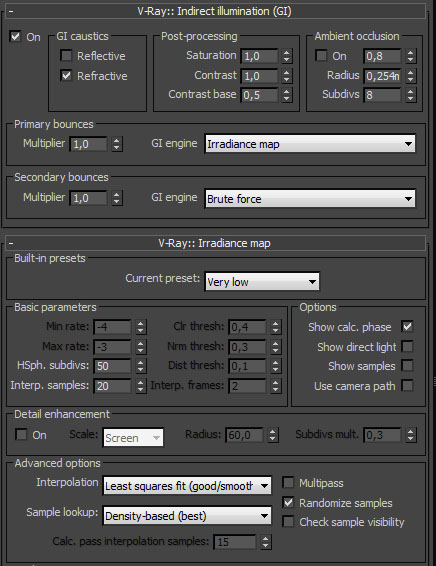Adjust the Nrm thresh spinner
Viewport: 436px width, 566px height.
(275, 347)
